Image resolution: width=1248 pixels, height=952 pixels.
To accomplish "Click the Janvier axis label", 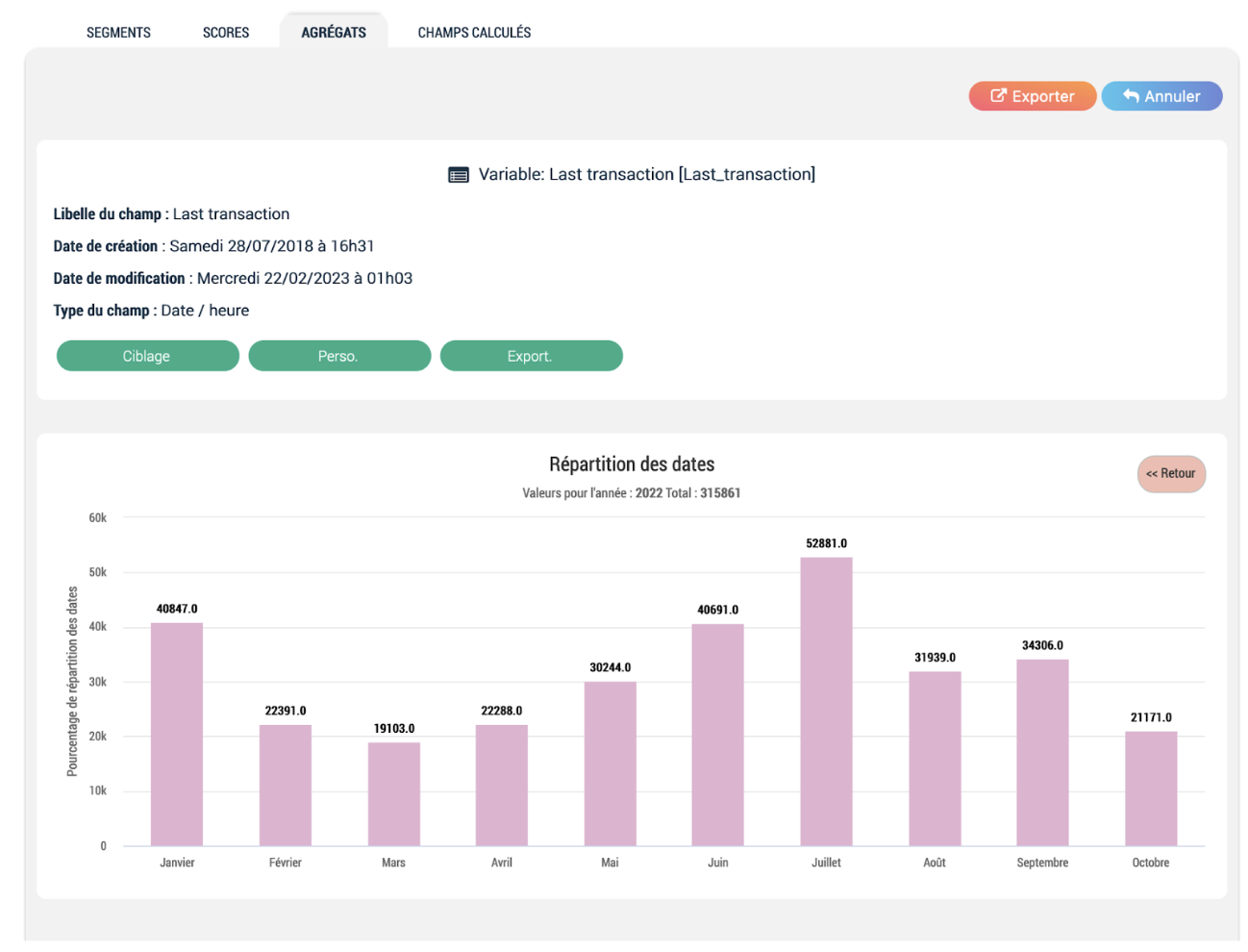I will [177, 863].
